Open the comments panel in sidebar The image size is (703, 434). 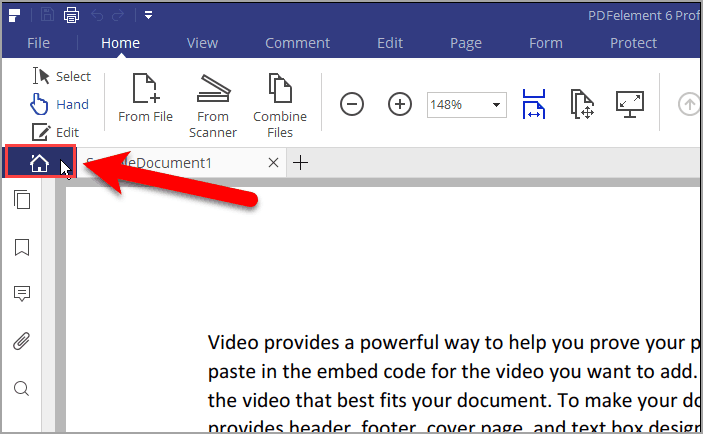click(22, 294)
